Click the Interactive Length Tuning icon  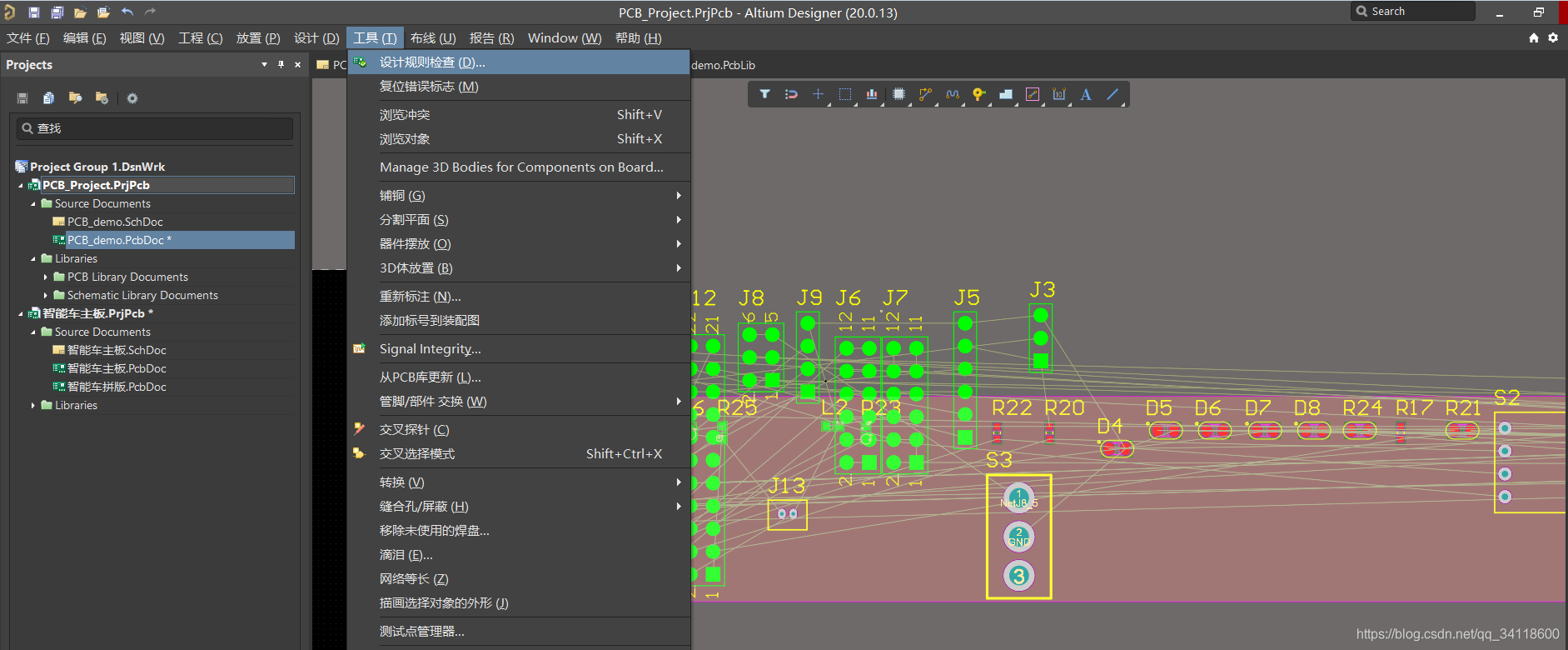pos(953,94)
